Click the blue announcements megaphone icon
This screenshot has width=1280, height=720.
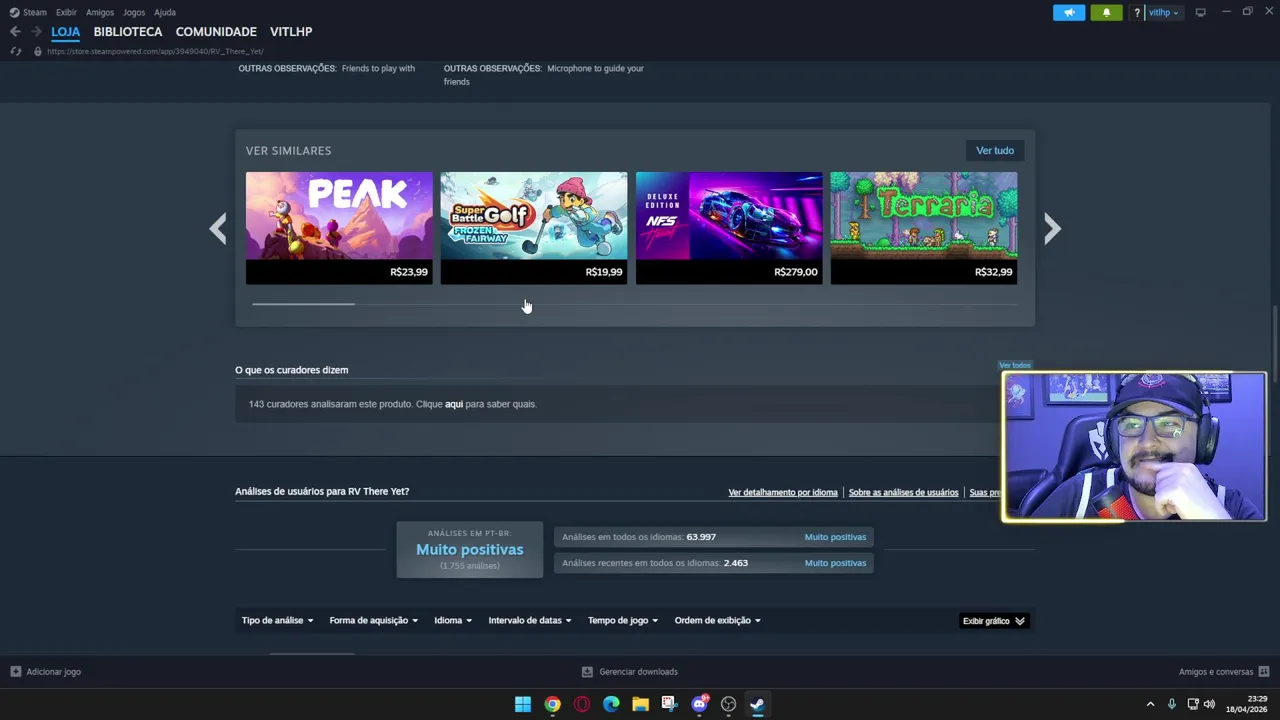point(1069,12)
